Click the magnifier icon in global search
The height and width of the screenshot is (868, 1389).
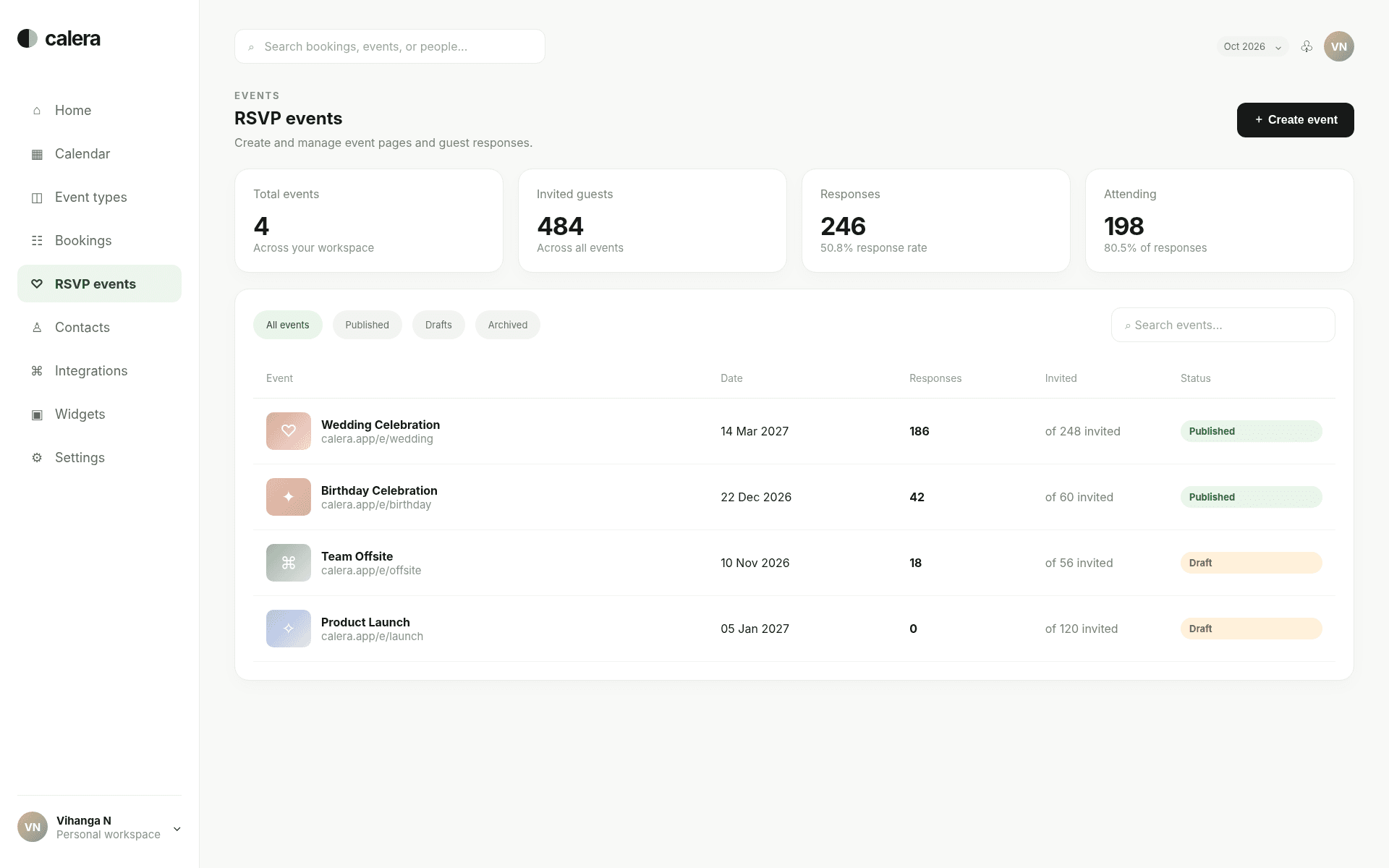251,47
